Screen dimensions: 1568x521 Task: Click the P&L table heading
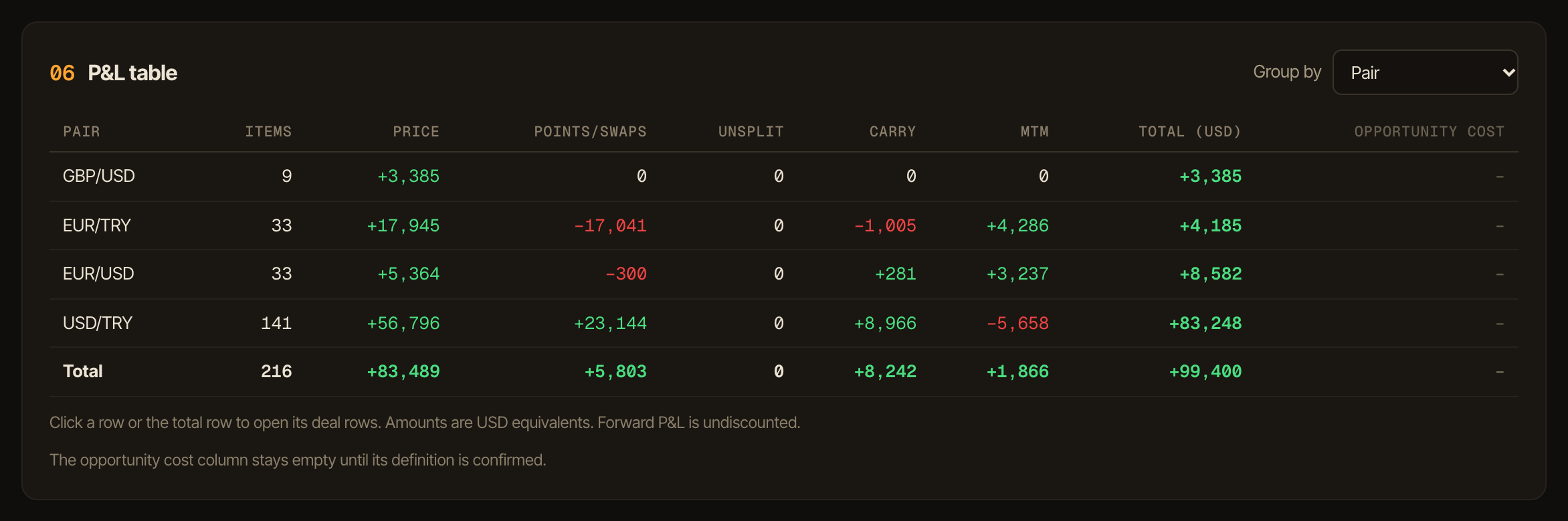pyautogui.click(x=132, y=73)
